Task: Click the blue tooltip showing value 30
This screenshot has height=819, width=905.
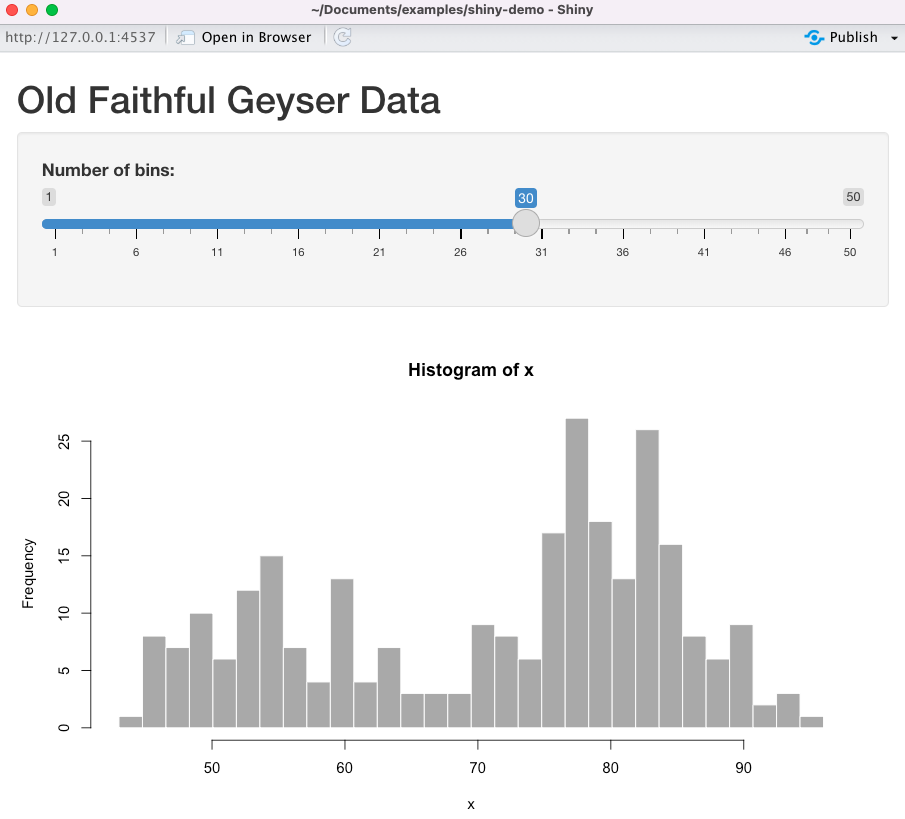Action: (526, 198)
